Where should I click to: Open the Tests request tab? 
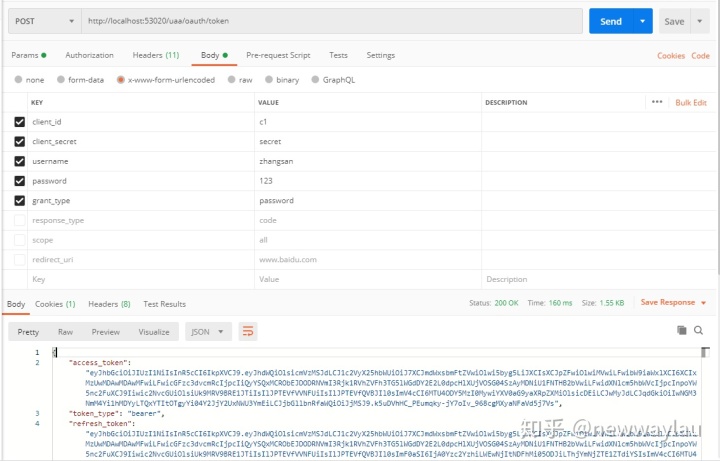tap(338, 55)
